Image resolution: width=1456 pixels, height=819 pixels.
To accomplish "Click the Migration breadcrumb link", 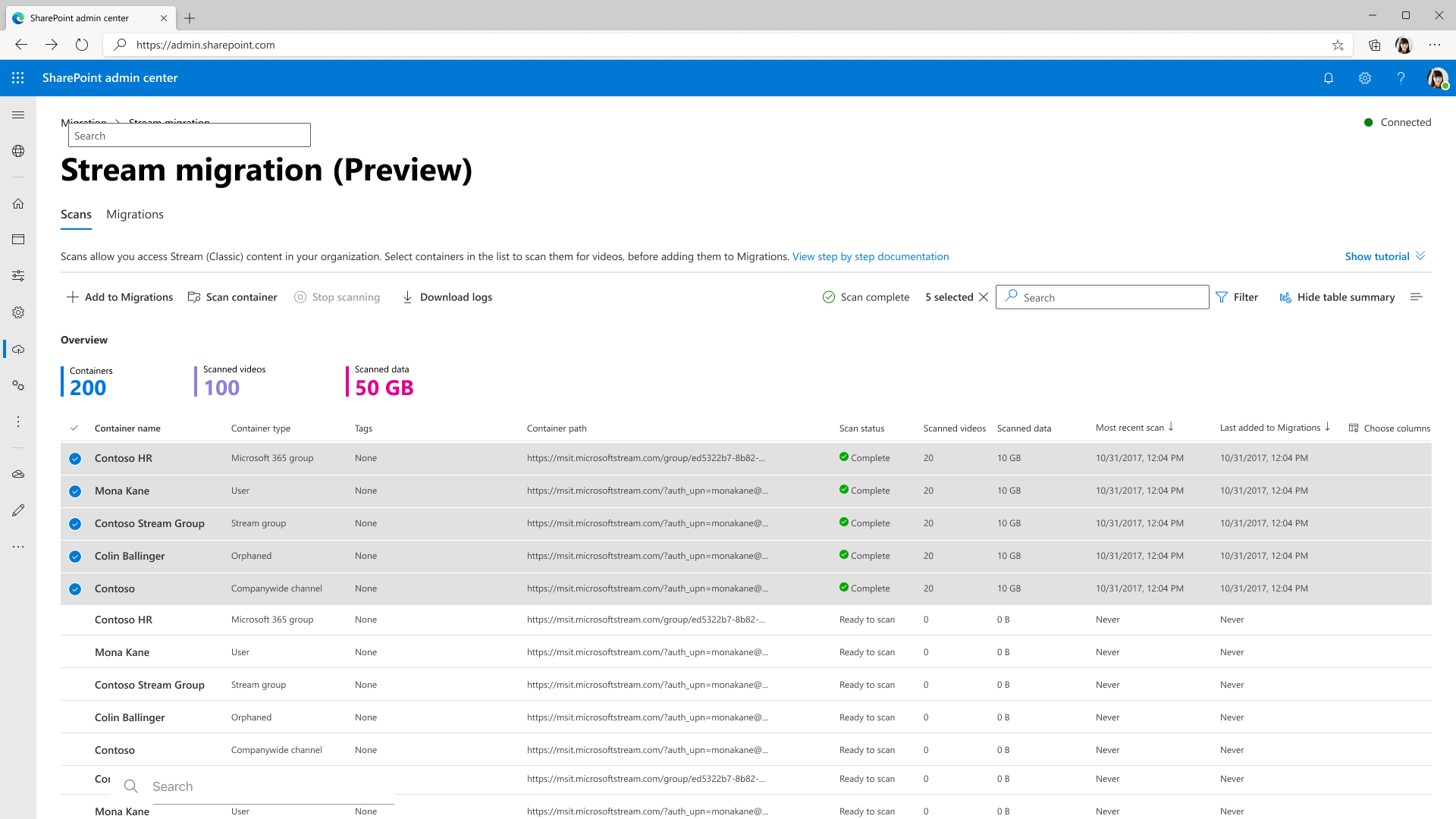I will (x=84, y=122).
